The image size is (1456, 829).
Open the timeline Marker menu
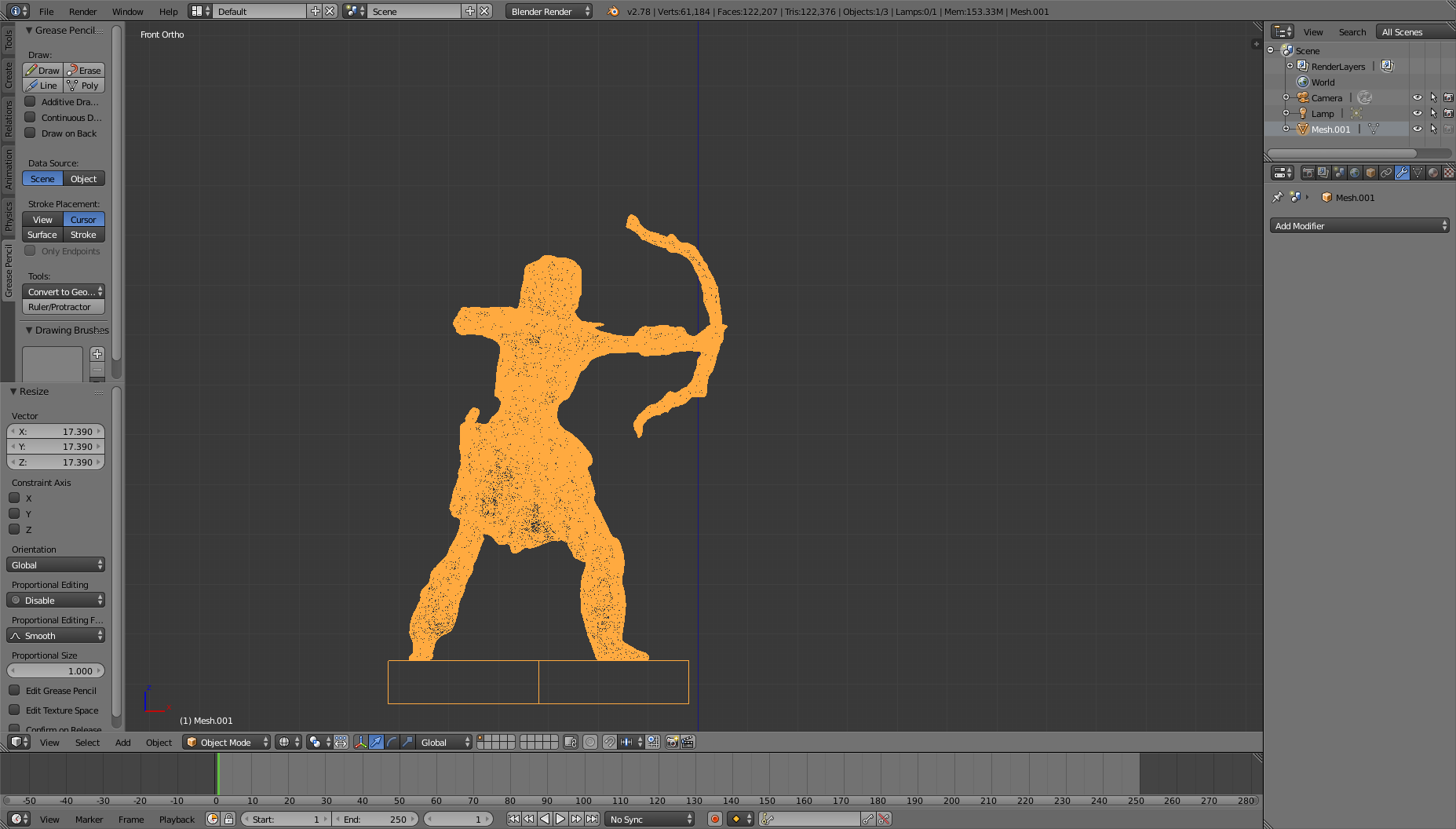coord(89,819)
